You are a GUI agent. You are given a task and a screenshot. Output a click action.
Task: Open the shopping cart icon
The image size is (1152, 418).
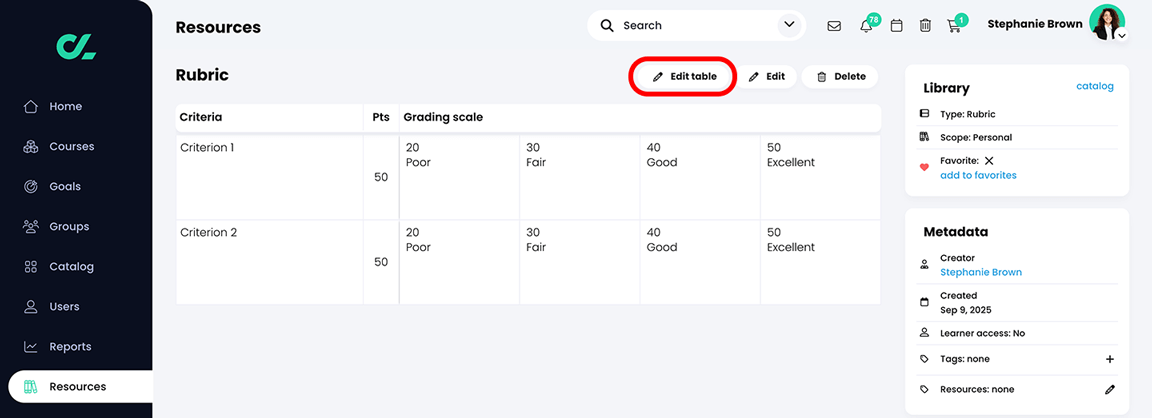point(954,26)
